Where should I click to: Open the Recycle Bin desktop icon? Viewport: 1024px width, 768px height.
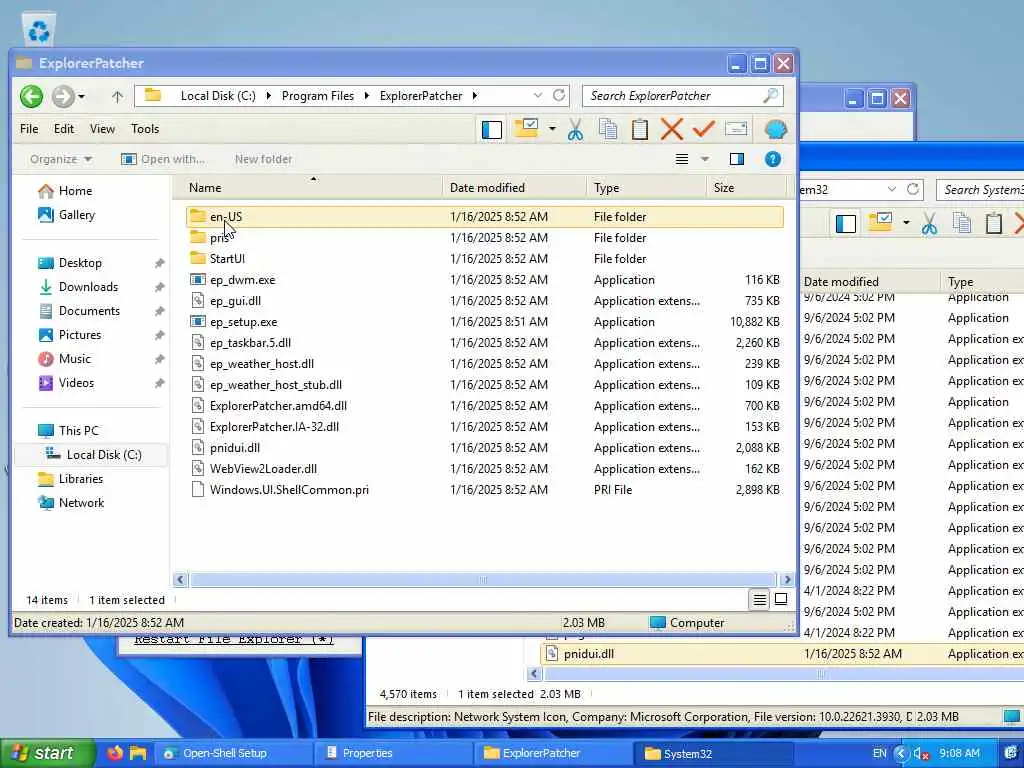pyautogui.click(x=39, y=29)
